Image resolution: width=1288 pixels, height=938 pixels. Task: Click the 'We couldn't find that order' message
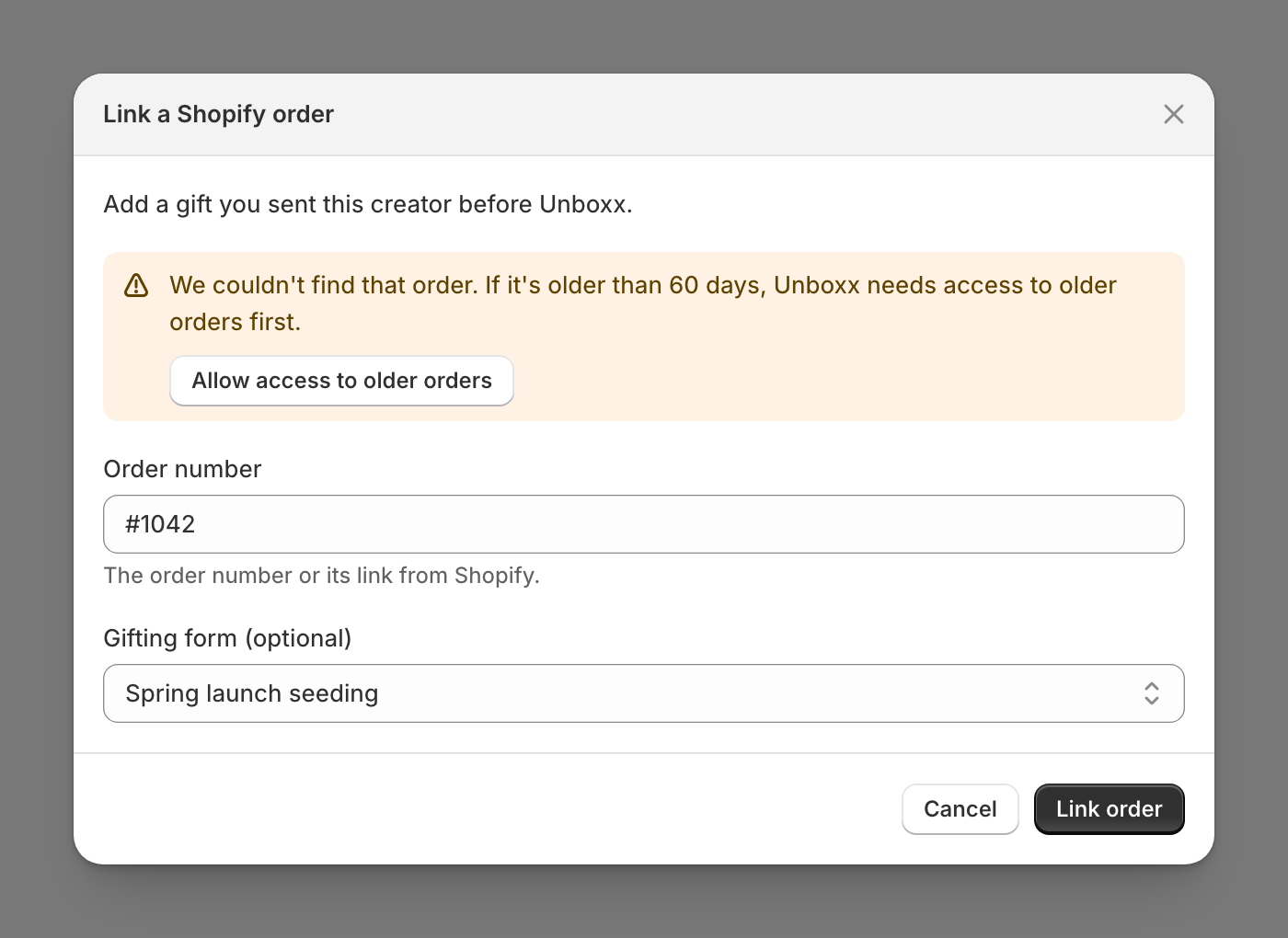point(642,303)
